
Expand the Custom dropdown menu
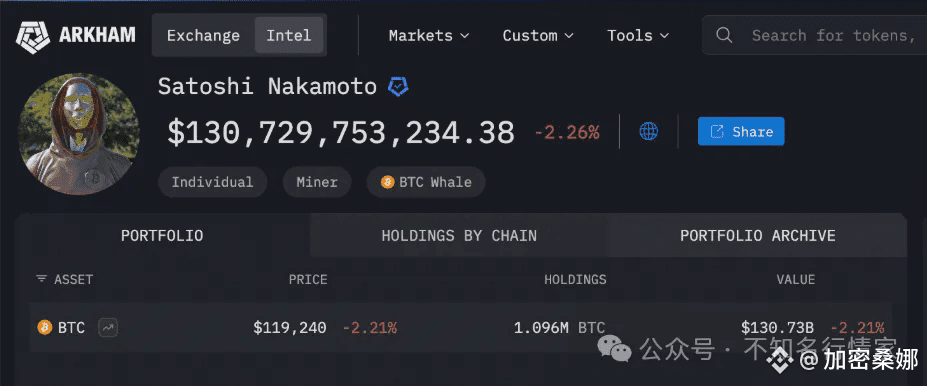point(538,35)
